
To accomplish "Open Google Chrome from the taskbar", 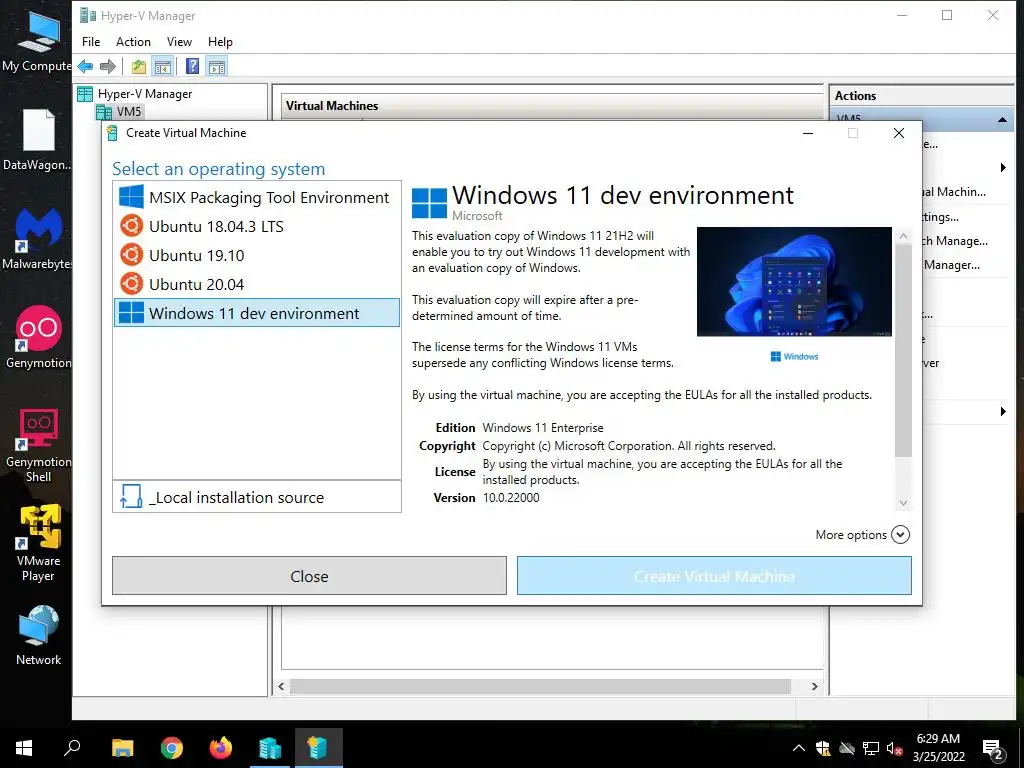I will pyautogui.click(x=172, y=748).
